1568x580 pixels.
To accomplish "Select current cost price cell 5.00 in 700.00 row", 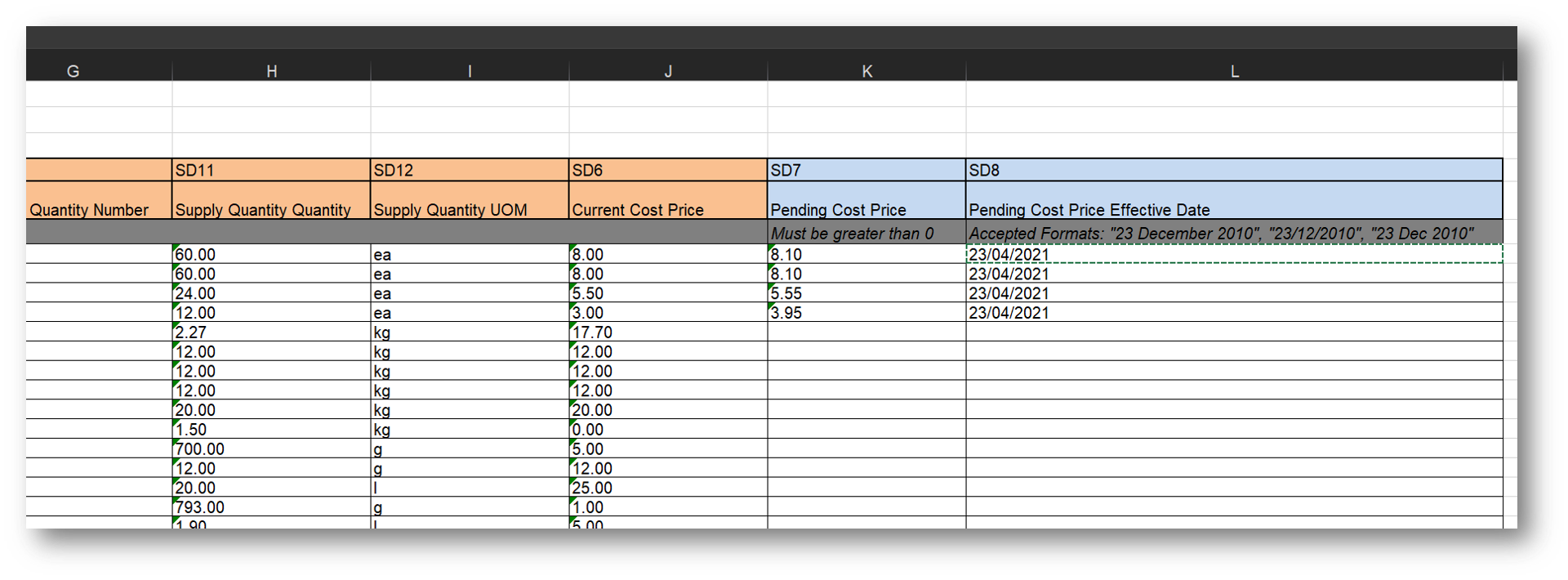I will 668,449.
